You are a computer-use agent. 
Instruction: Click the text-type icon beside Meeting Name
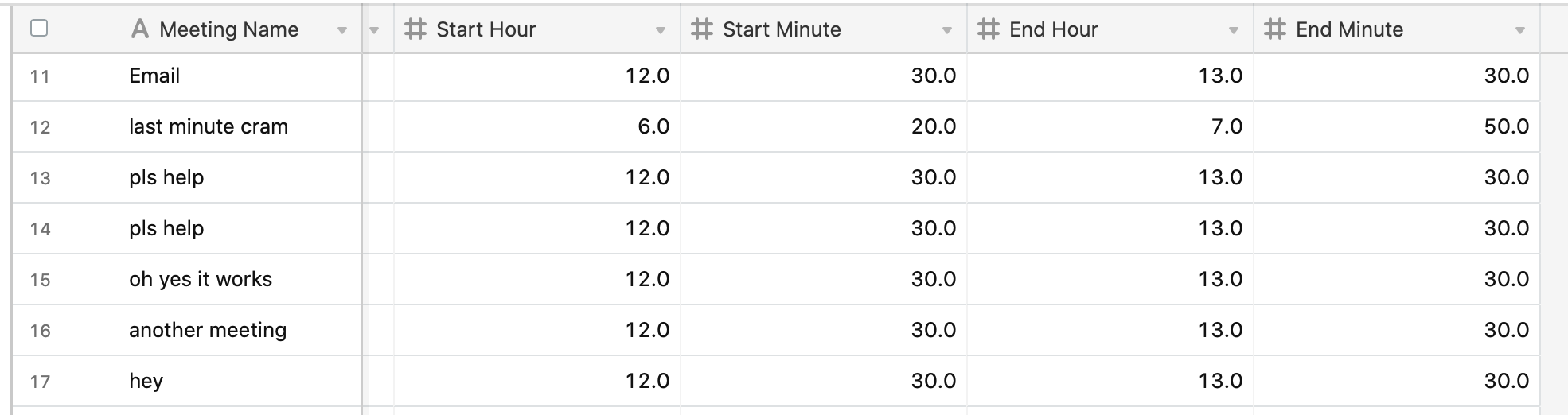click(x=140, y=29)
